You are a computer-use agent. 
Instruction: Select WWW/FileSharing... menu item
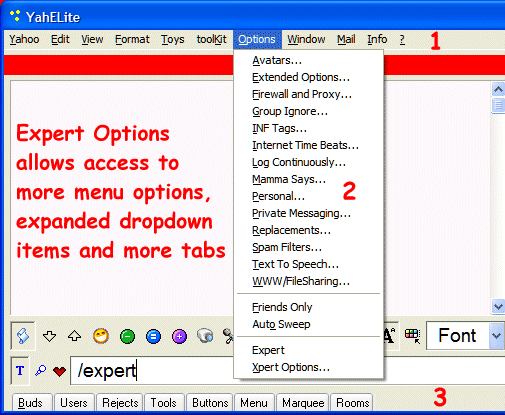(309, 281)
